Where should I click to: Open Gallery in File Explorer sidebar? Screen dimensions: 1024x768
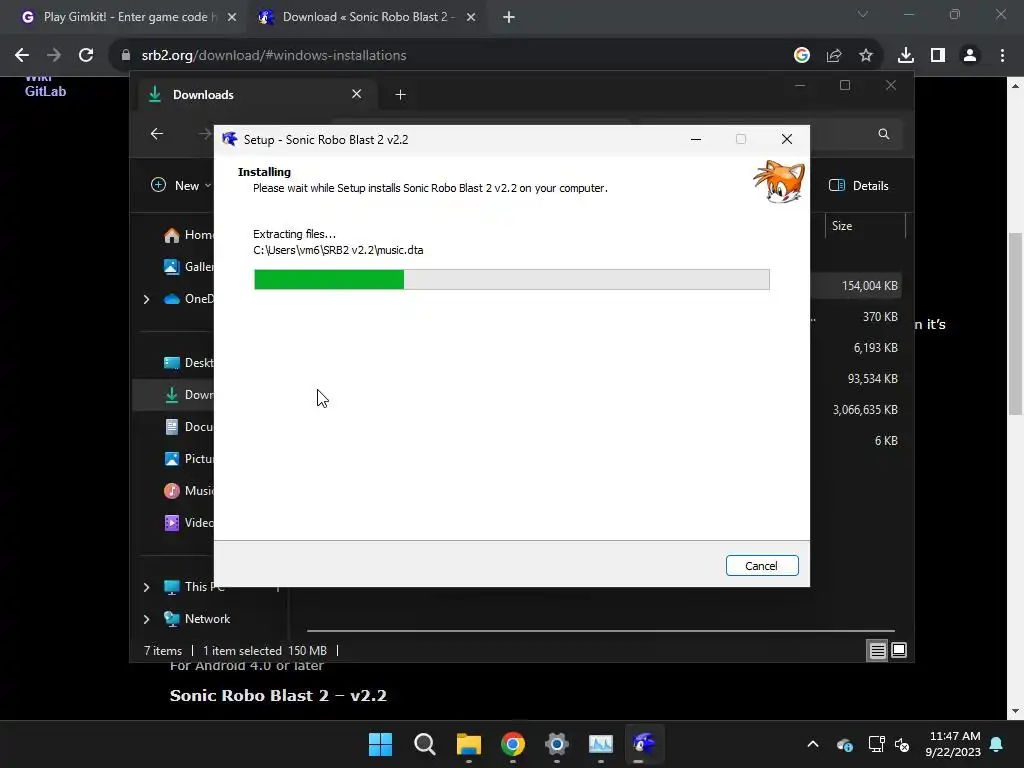(188, 266)
